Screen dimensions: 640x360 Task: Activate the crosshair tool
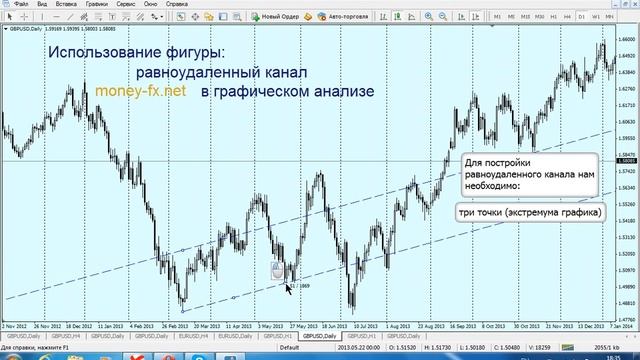(24, 17)
